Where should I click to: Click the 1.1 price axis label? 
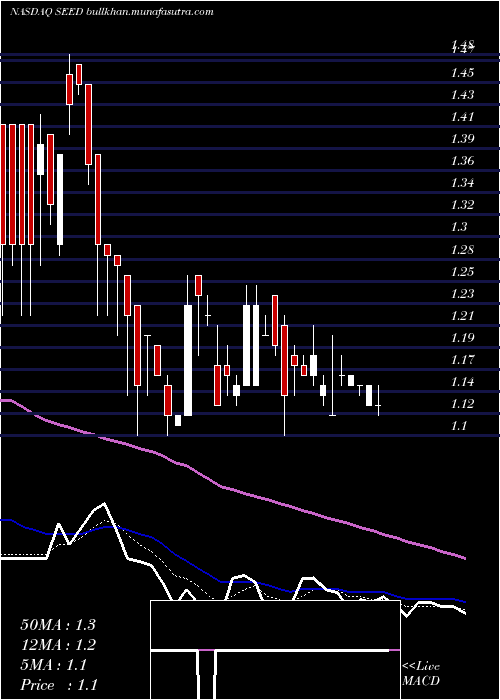[459, 426]
